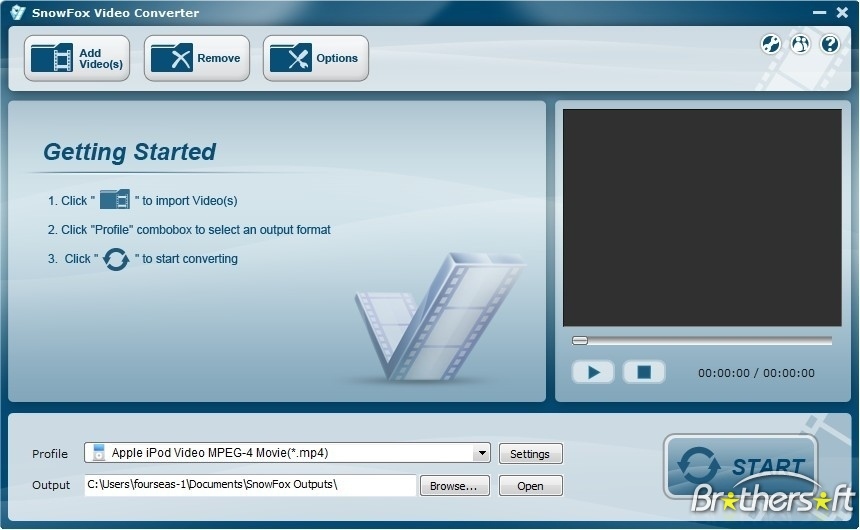Click the Getting Started heading
The height and width of the screenshot is (530, 860).
[129, 152]
